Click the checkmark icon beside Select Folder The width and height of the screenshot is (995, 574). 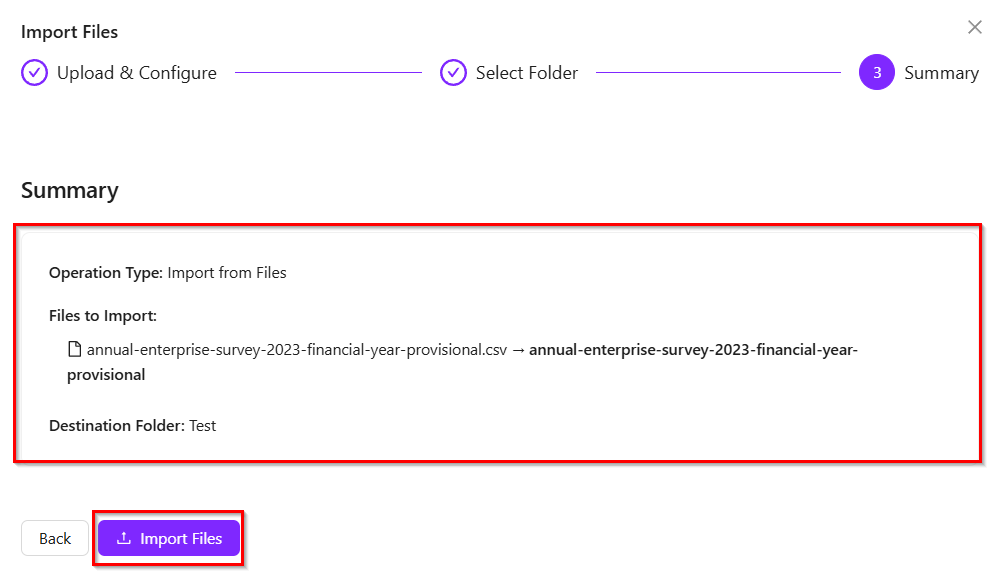tap(454, 73)
